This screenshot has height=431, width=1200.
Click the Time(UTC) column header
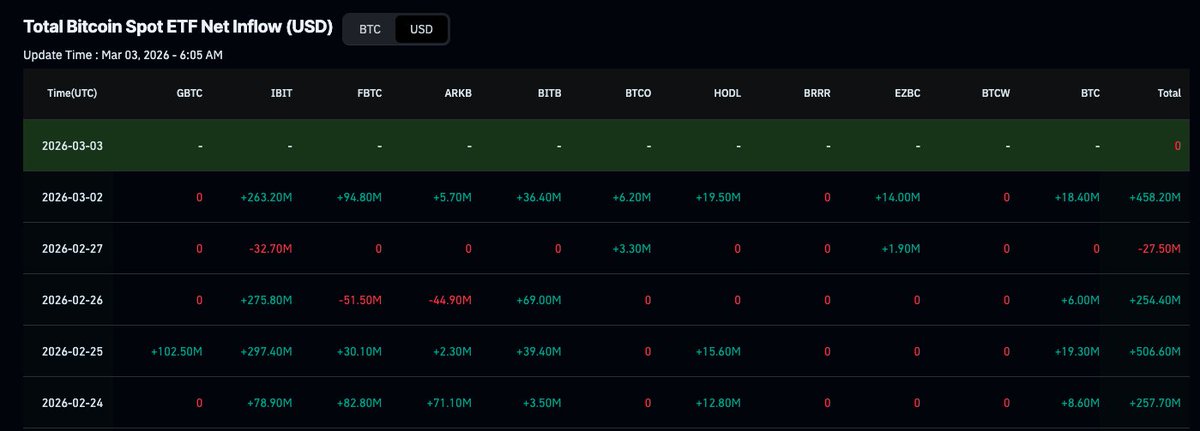(72, 93)
